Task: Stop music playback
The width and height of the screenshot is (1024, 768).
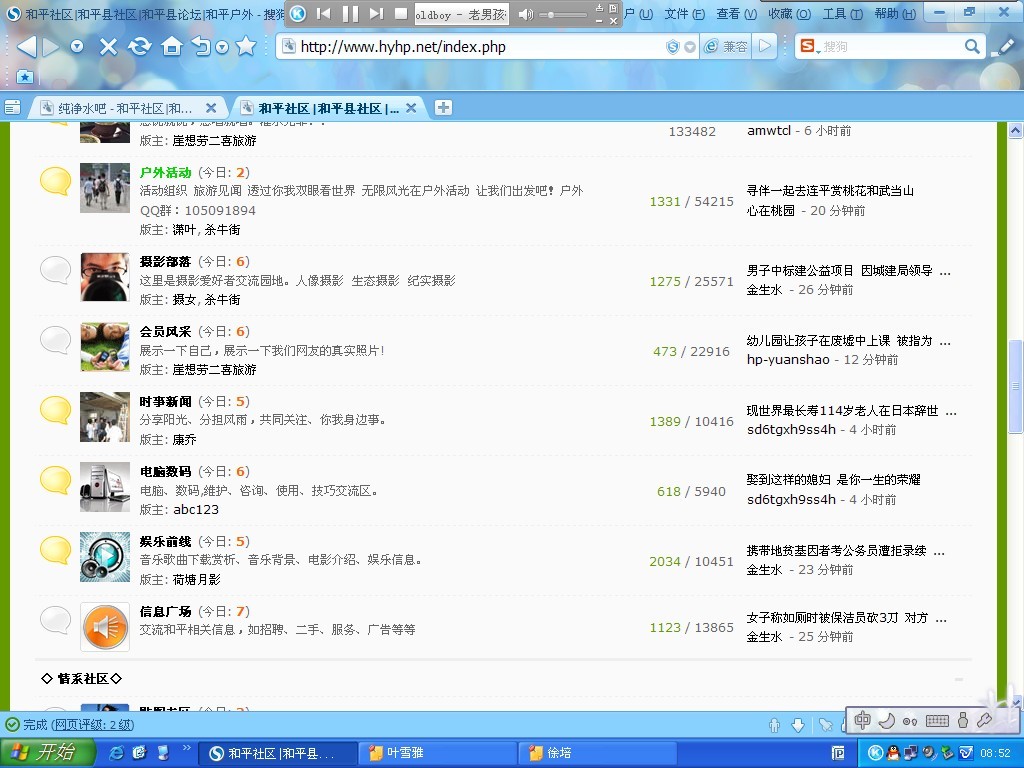Action: (x=402, y=14)
